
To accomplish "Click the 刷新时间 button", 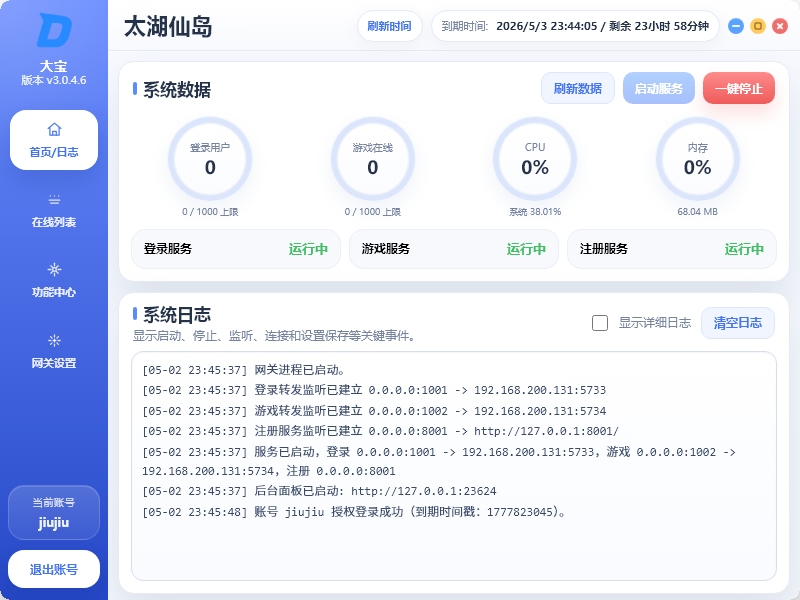I will [x=389, y=26].
